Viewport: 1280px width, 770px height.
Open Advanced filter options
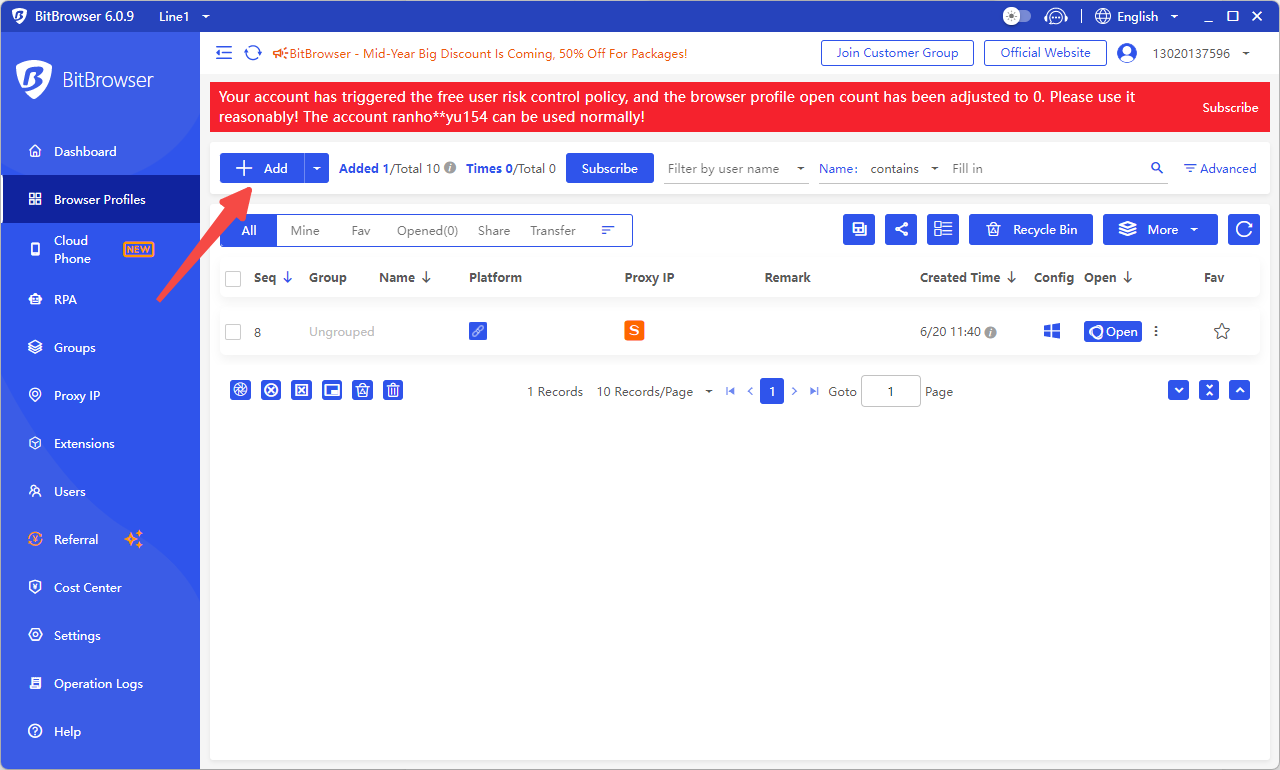(x=1220, y=168)
